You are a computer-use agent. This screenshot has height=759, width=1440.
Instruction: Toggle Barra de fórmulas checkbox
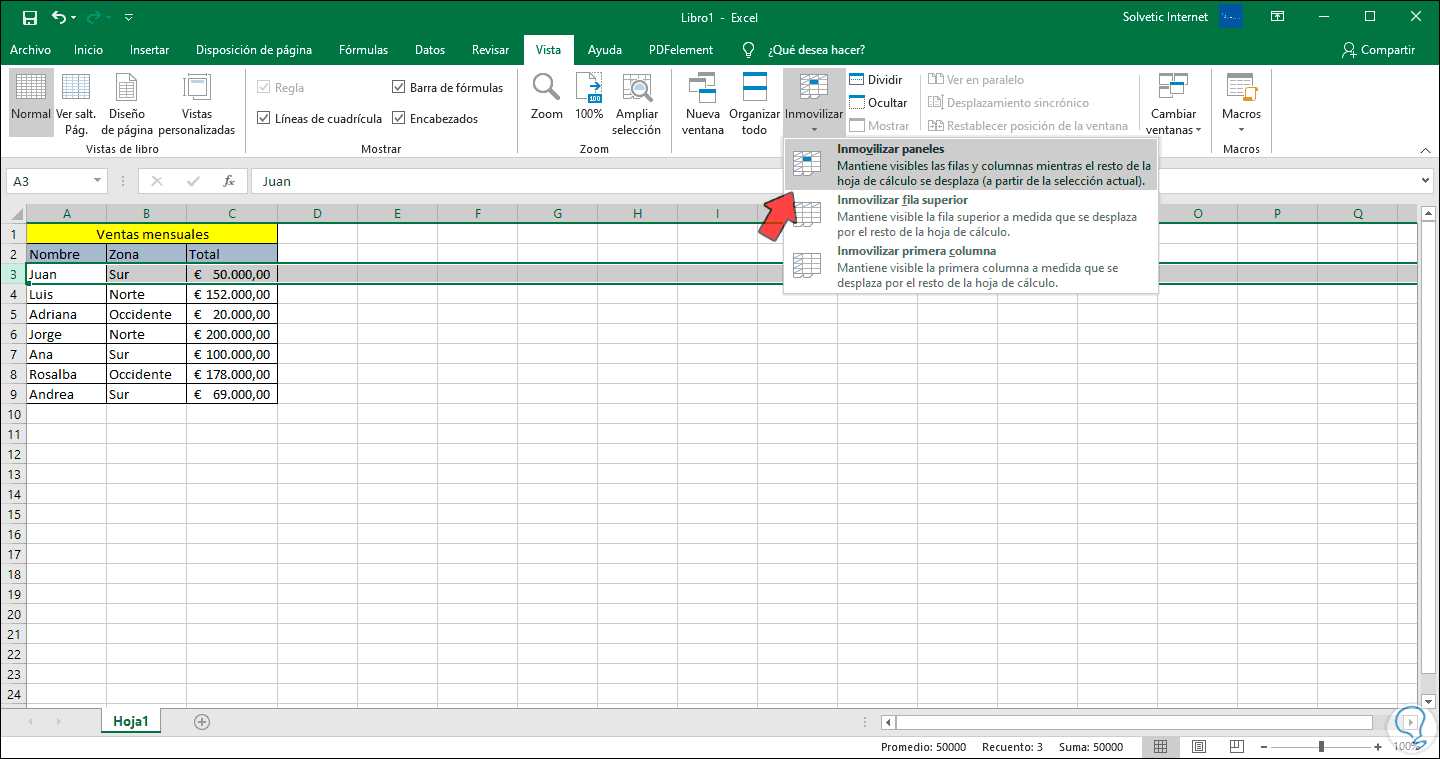pos(399,88)
